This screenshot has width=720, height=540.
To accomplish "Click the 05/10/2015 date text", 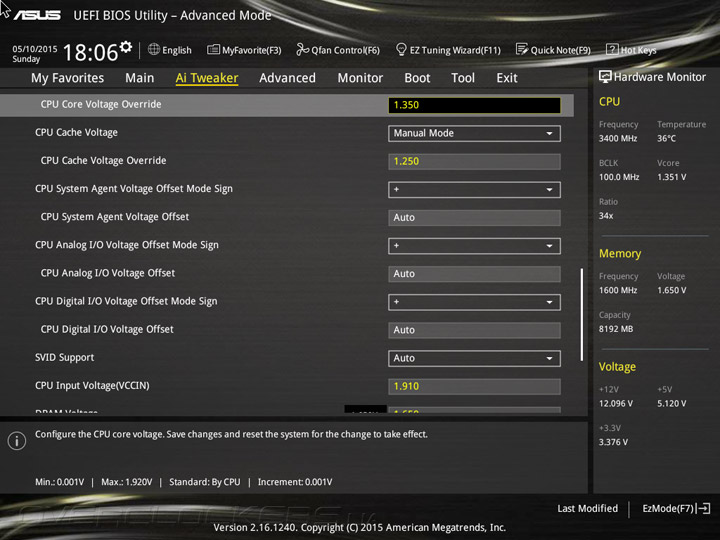I will click(35, 49).
